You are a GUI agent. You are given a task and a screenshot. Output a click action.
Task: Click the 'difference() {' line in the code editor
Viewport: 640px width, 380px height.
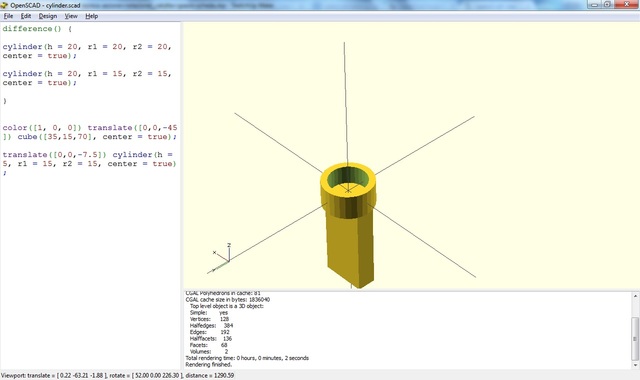[37, 29]
